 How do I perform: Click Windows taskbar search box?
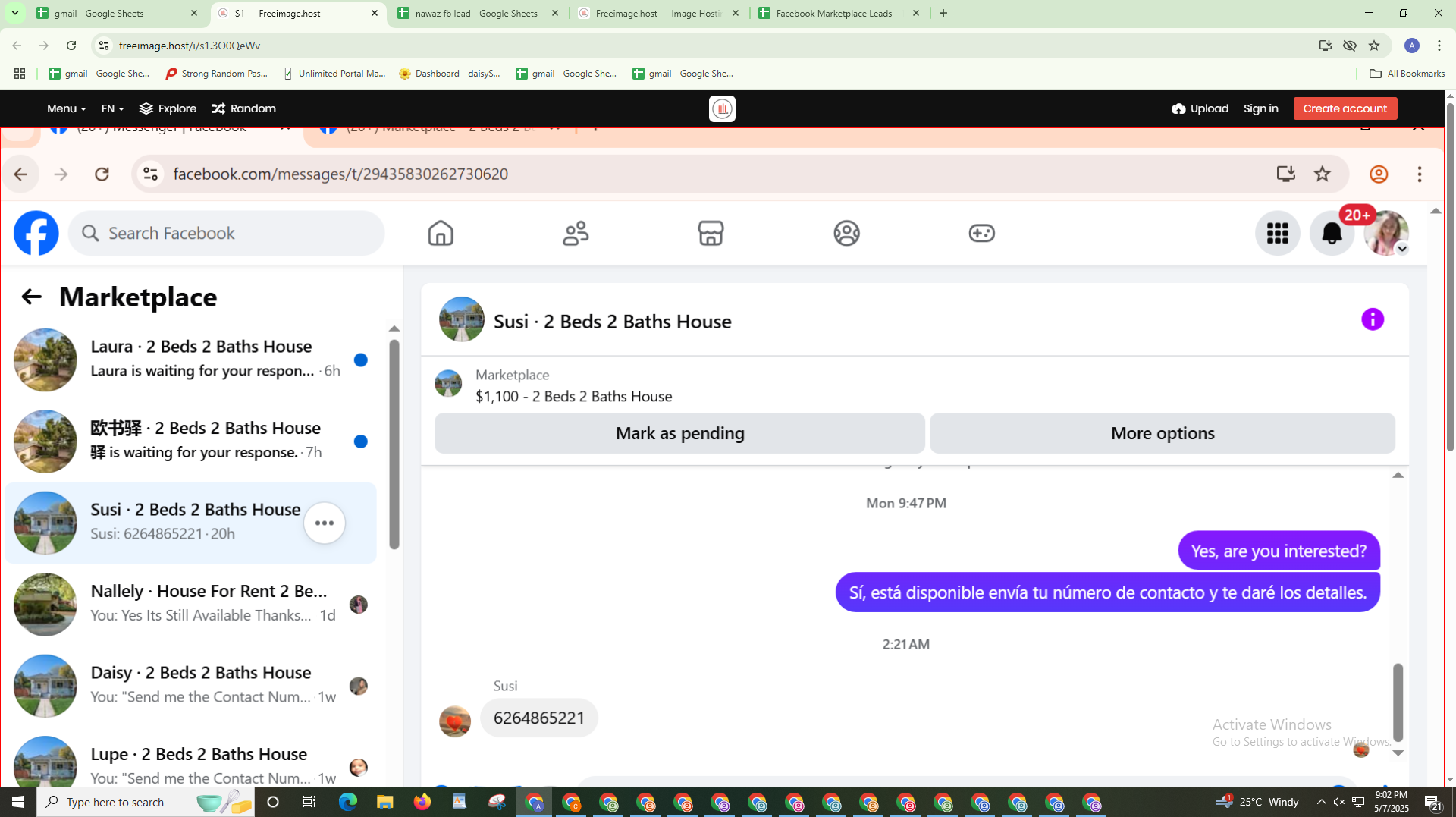point(146,802)
